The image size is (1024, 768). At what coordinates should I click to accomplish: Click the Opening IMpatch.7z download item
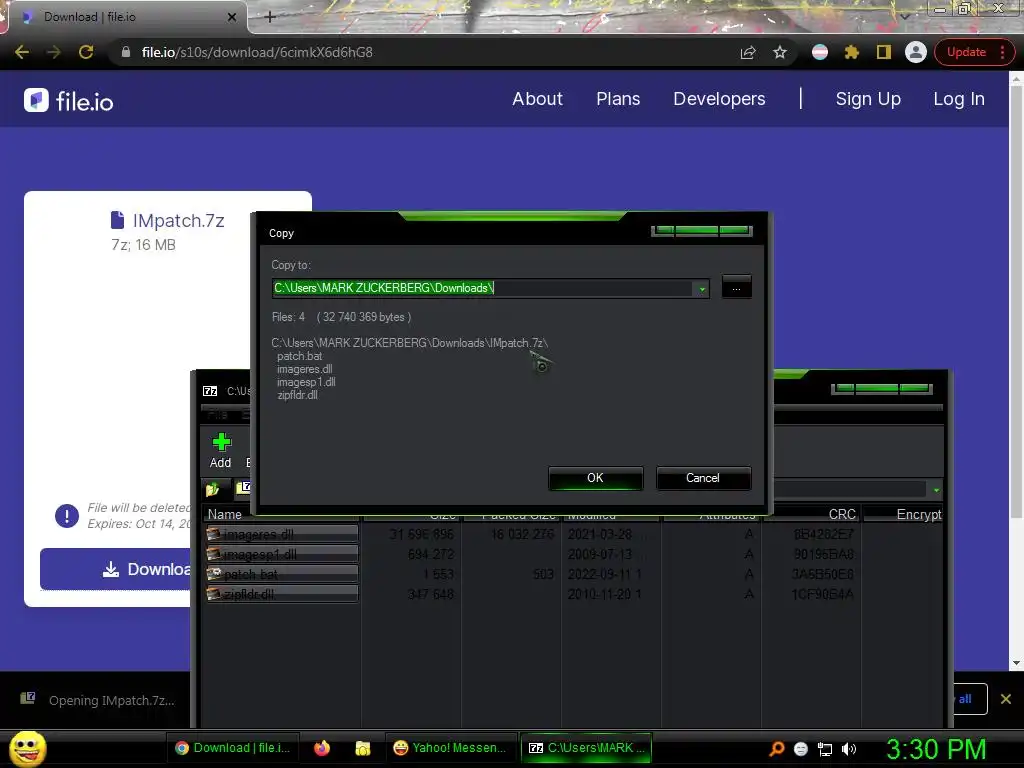click(98, 700)
